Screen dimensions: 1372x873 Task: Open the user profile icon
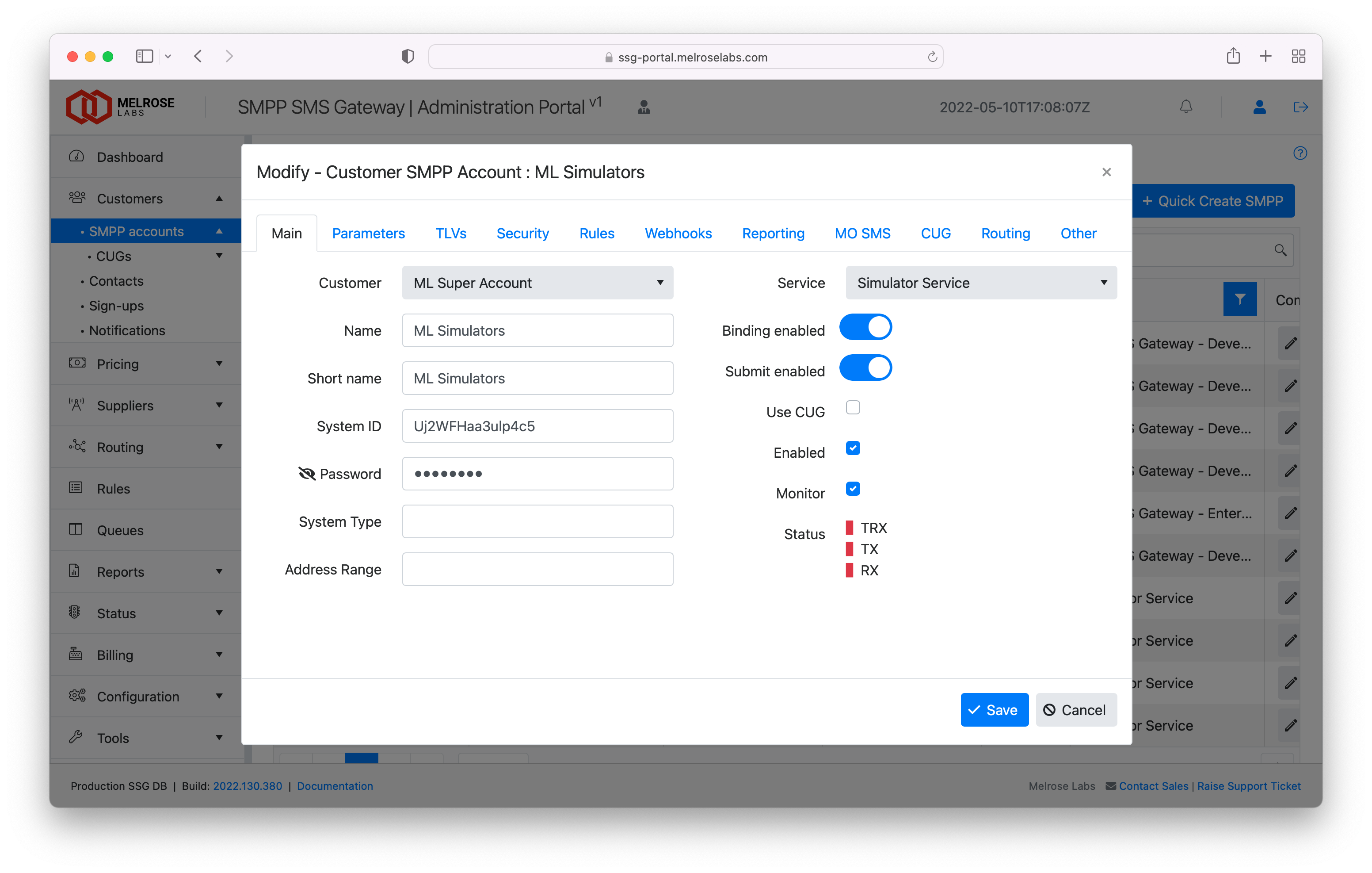[x=1259, y=107]
